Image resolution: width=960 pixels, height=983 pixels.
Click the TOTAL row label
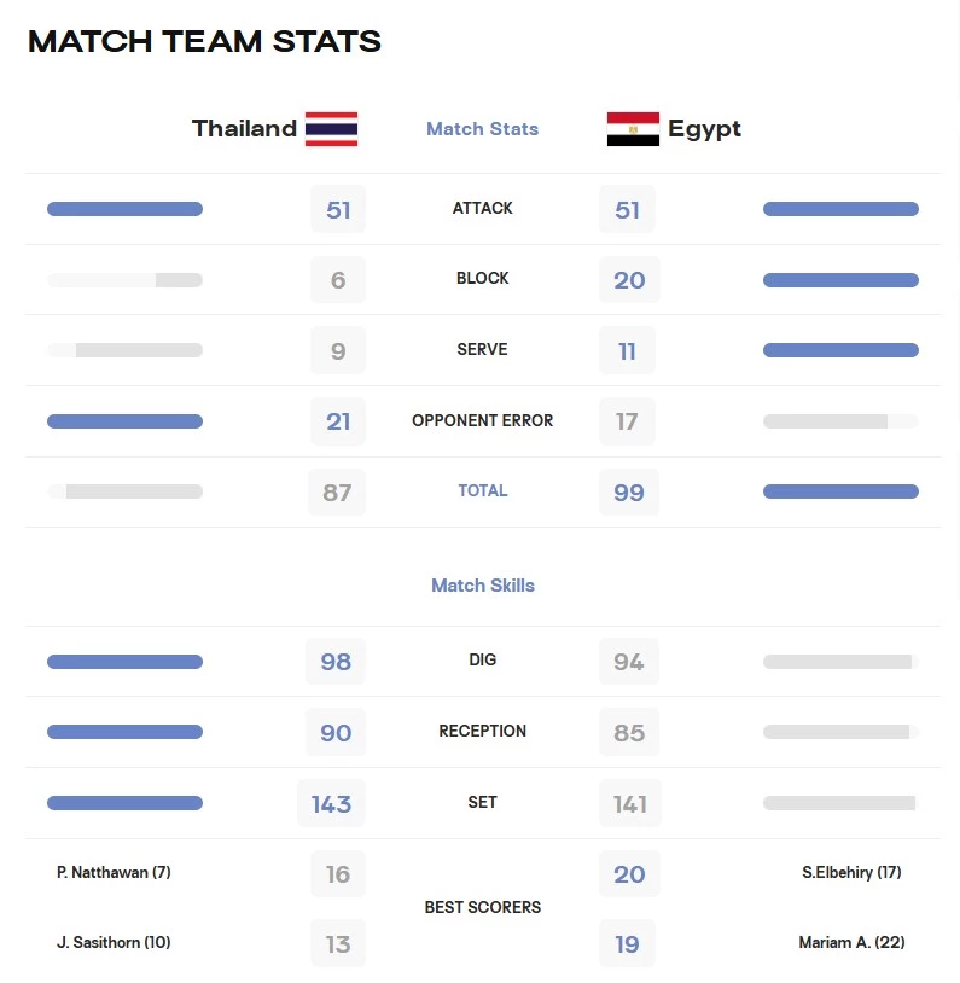coord(482,490)
